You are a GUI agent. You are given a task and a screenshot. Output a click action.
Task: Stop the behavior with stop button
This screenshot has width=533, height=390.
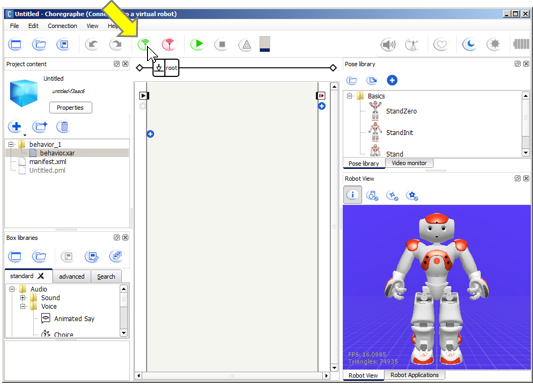click(222, 45)
